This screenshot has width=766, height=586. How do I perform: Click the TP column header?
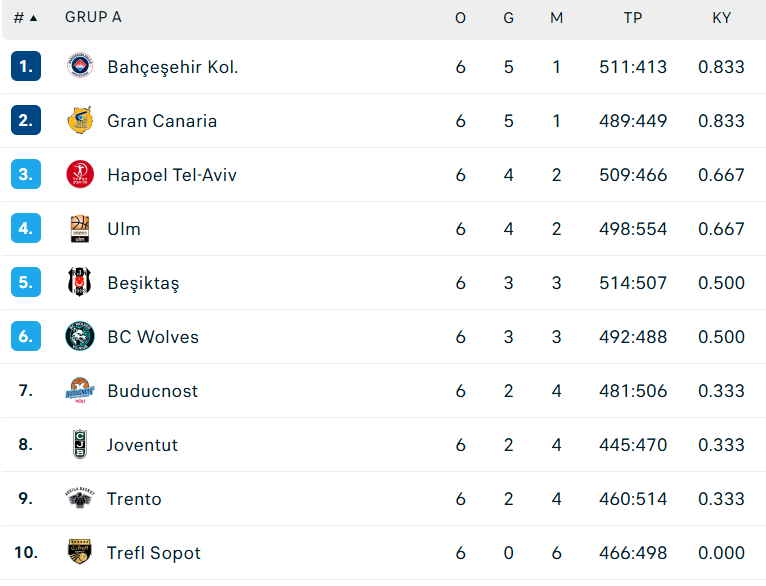(633, 18)
